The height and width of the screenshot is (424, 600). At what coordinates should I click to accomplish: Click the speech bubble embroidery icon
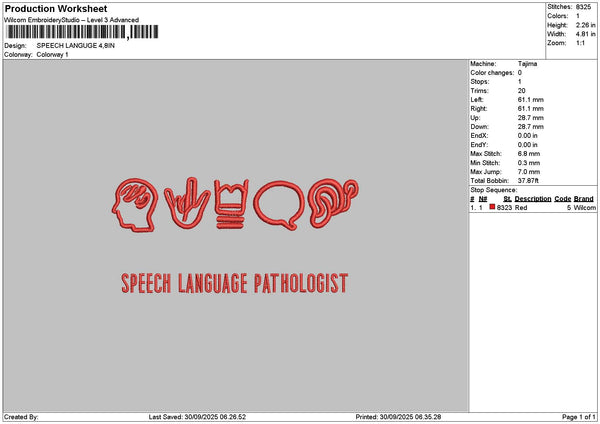tap(279, 205)
